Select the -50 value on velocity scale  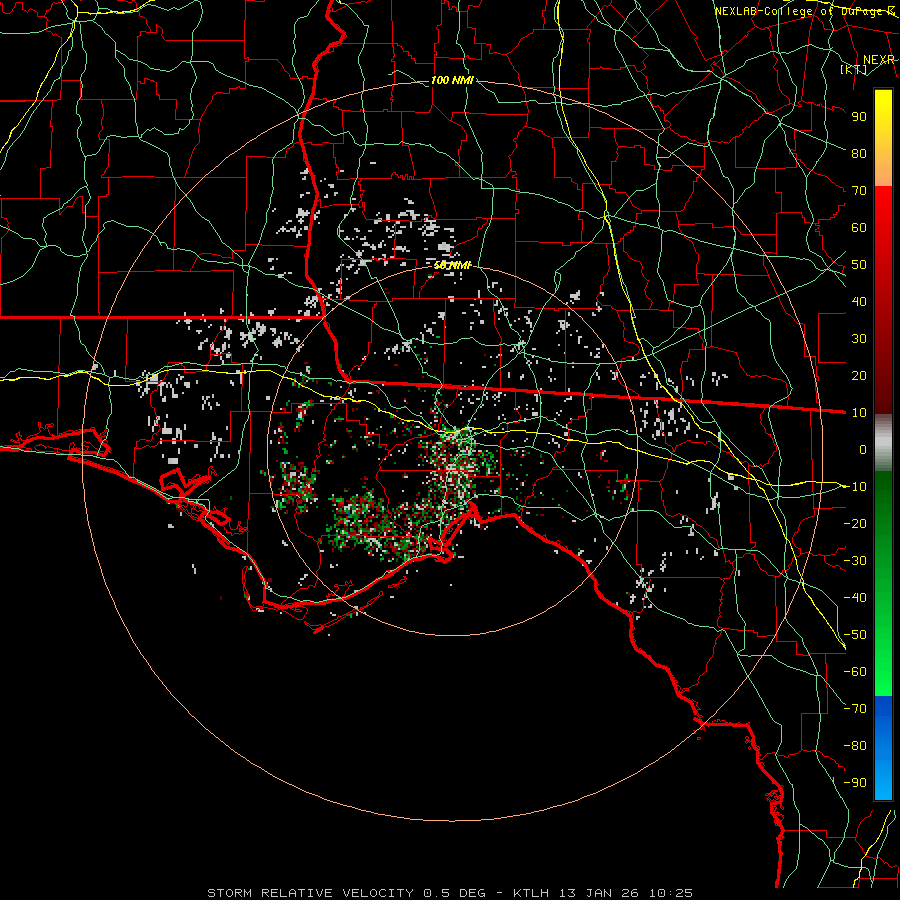click(x=855, y=635)
